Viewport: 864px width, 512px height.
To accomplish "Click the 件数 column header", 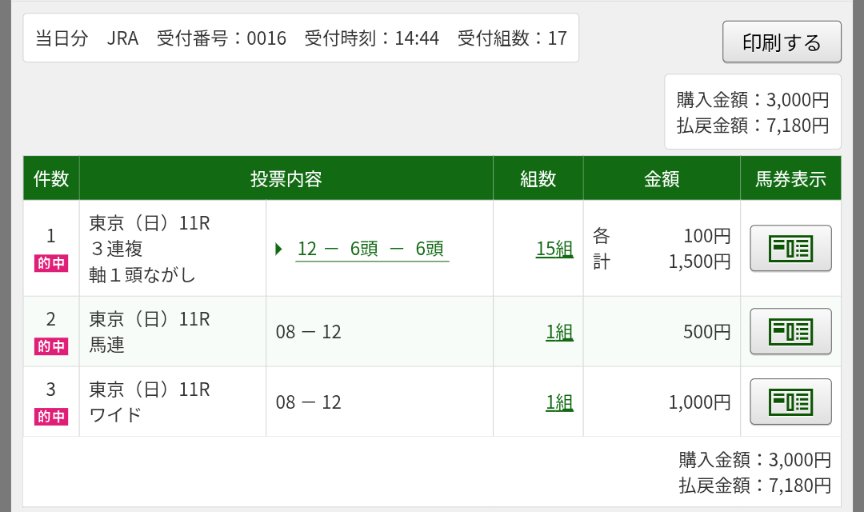I will pyautogui.click(x=51, y=179).
